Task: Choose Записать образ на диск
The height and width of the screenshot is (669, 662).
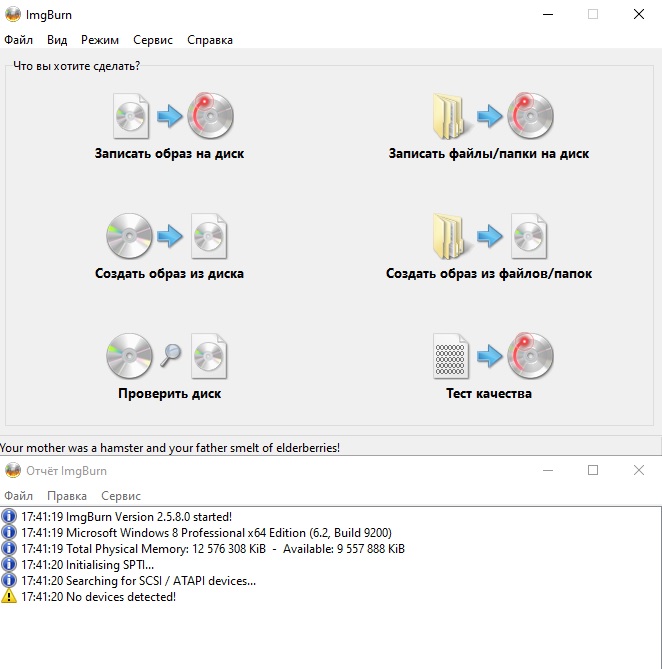Action: [x=169, y=153]
